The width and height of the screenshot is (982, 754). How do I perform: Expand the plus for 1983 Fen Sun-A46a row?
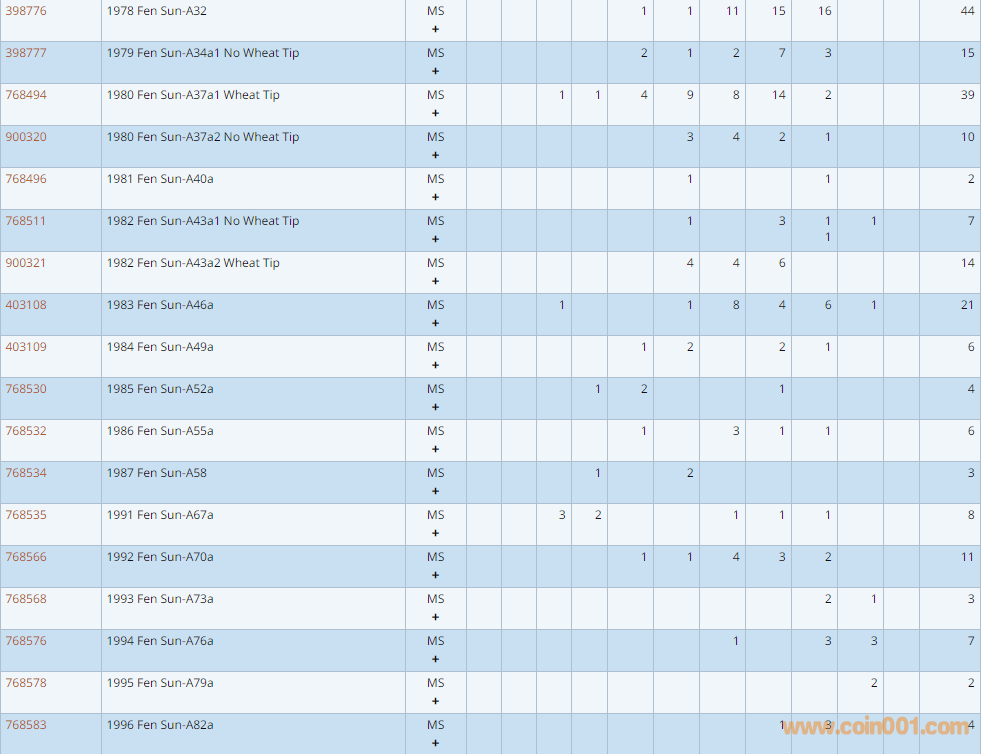[x=435, y=323]
